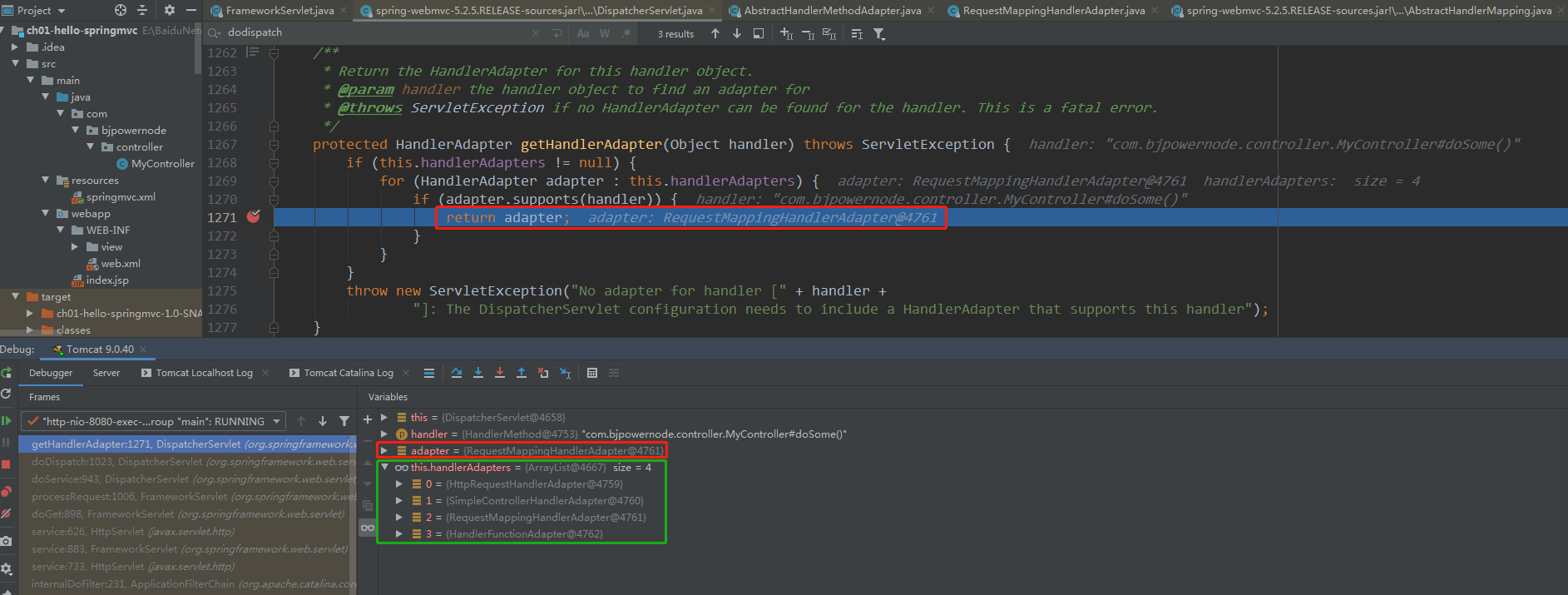Click the breakpoint marker on line 1271

(x=254, y=216)
